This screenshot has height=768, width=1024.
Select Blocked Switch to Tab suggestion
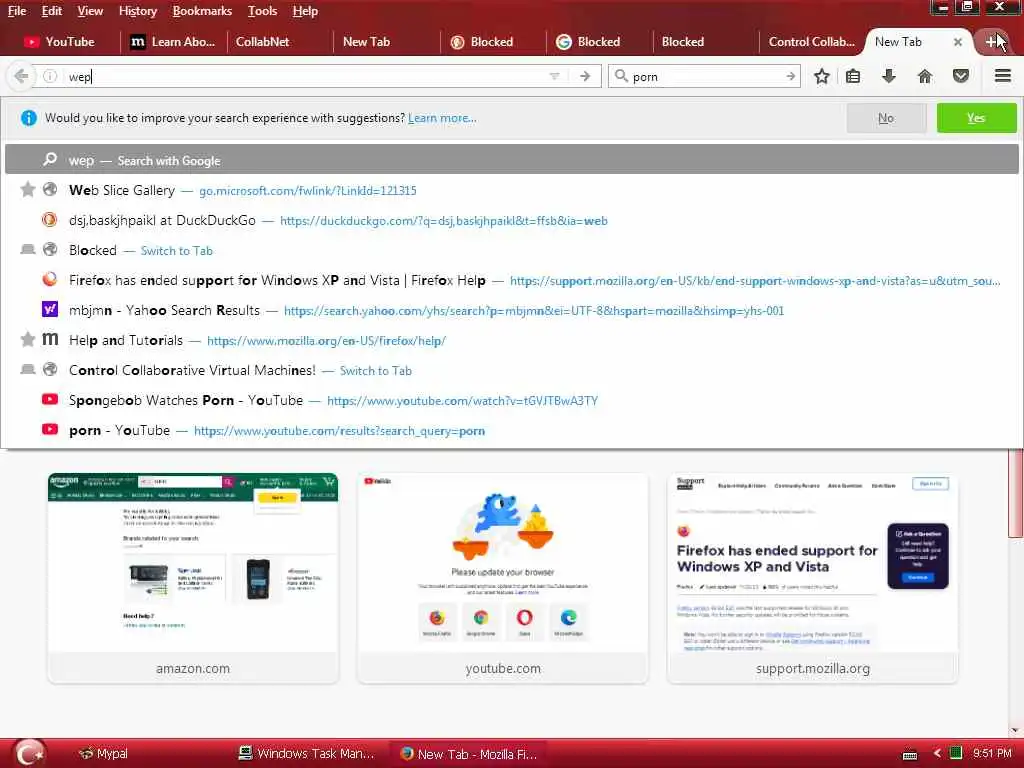click(511, 250)
